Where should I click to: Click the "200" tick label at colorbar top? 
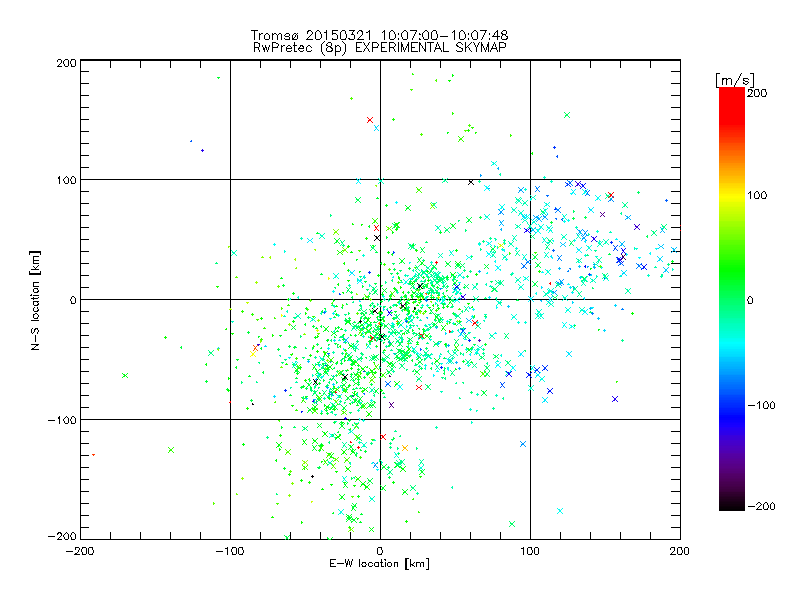tap(757, 92)
